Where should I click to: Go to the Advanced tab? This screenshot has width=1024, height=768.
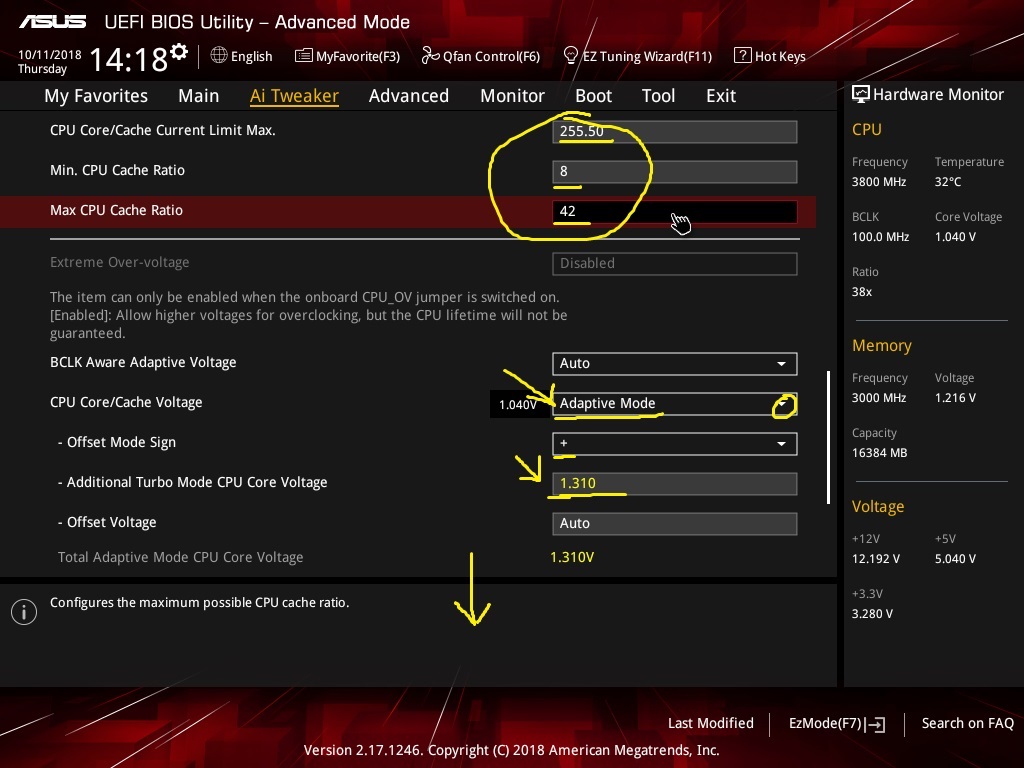tap(409, 96)
